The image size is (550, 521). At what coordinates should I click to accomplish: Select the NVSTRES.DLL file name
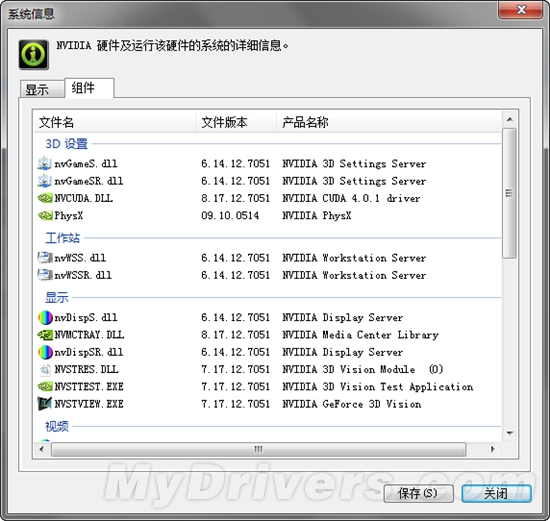(x=87, y=369)
